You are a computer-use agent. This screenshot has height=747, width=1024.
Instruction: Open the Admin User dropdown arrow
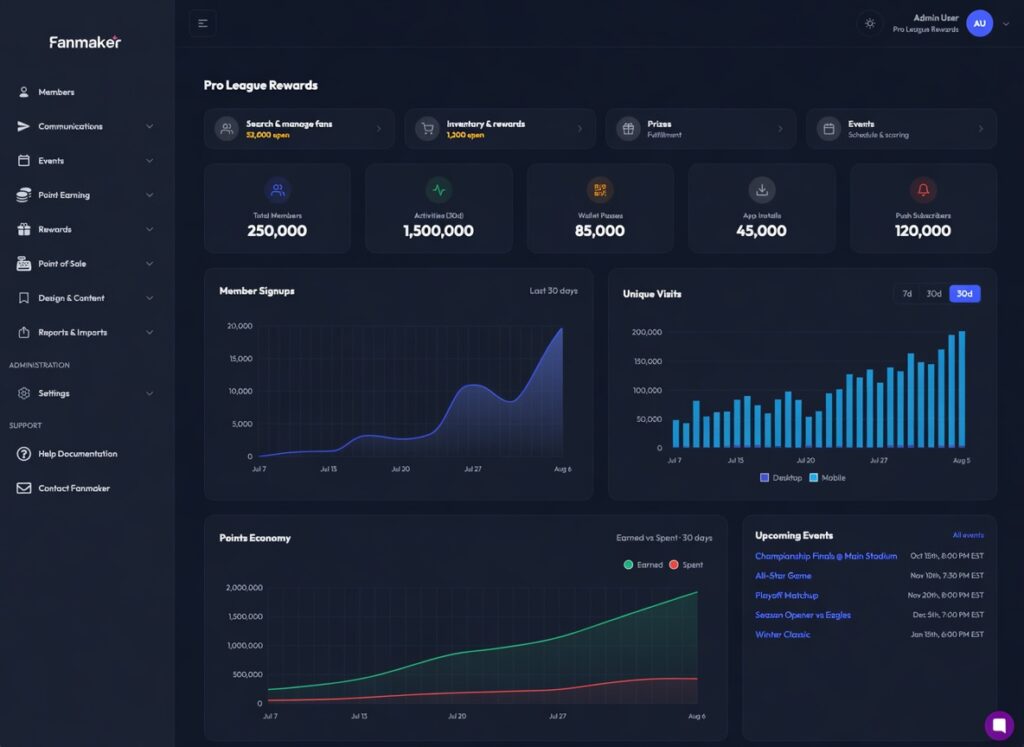click(x=1006, y=24)
